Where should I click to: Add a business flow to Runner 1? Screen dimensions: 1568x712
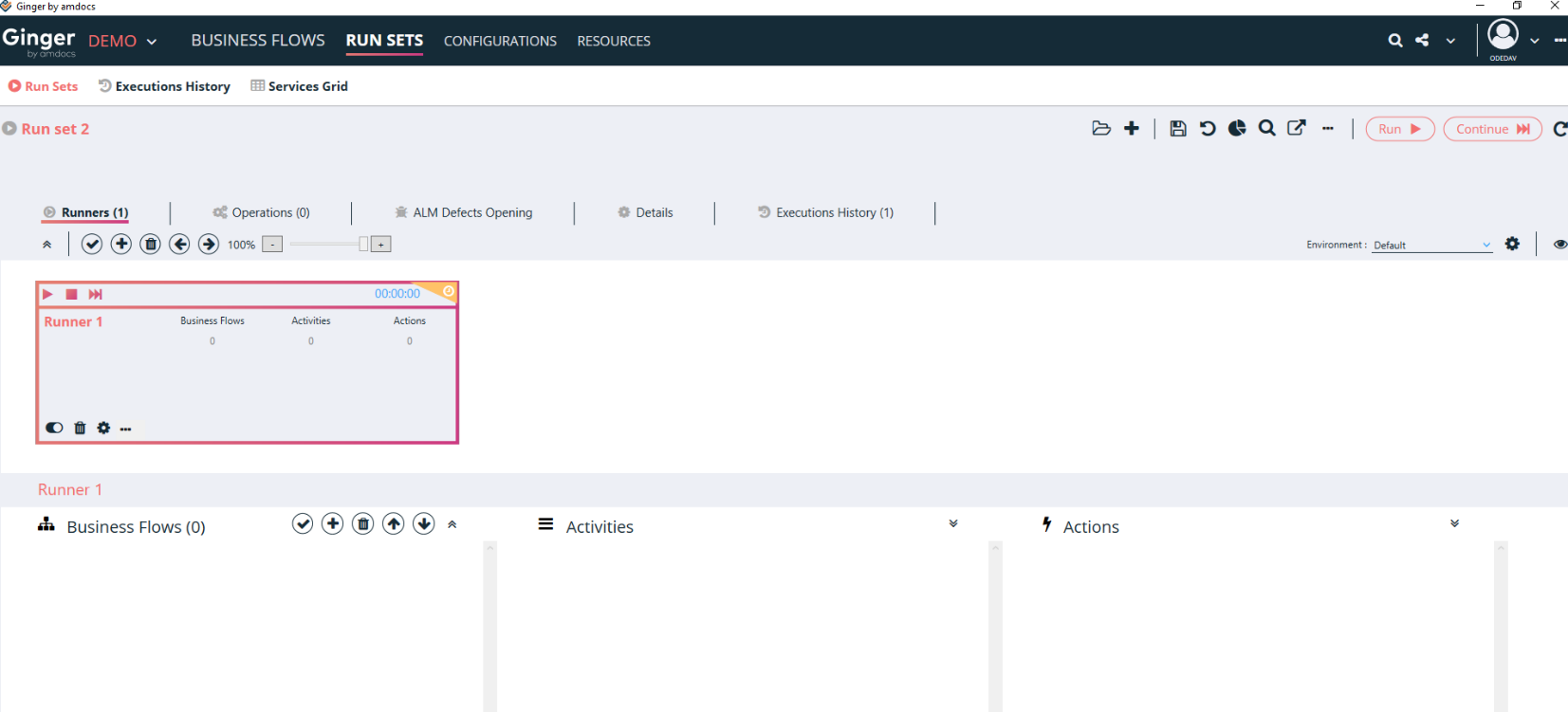(332, 524)
